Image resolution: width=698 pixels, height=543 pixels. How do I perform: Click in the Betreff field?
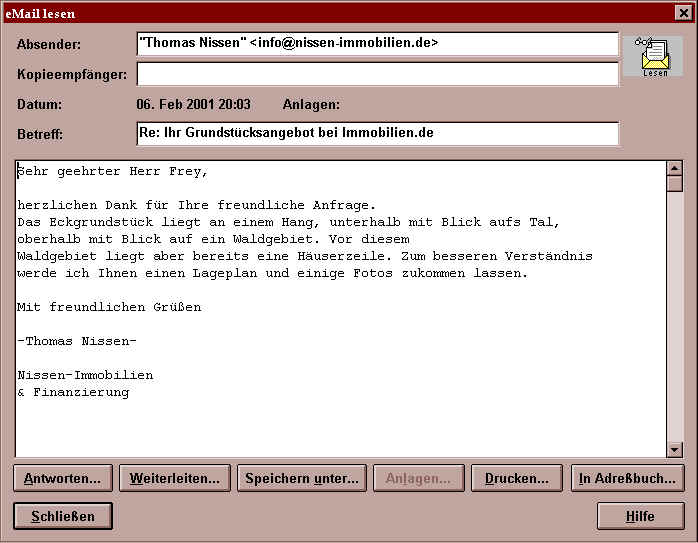[x=377, y=134]
